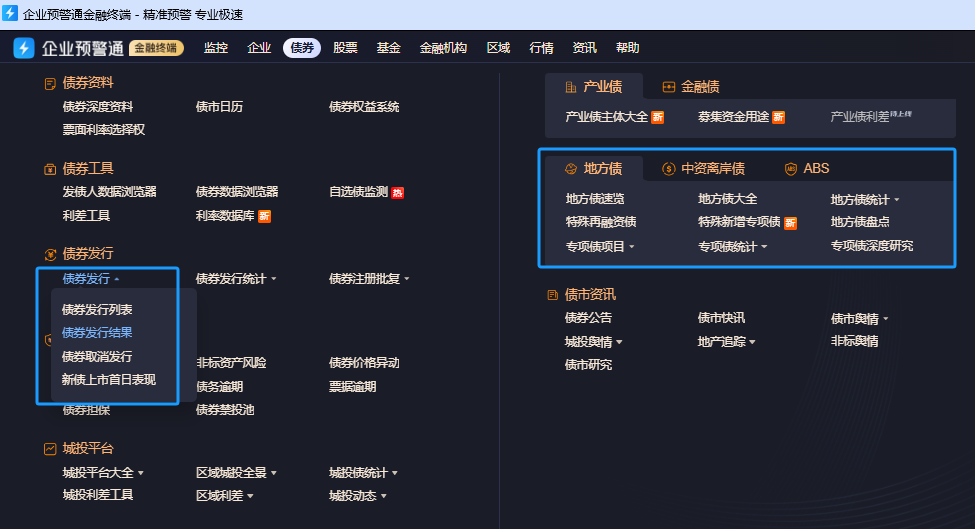The image size is (975, 529).
Task: Click the 新 badge beside 募集资金用途
Action: [x=779, y=117]
